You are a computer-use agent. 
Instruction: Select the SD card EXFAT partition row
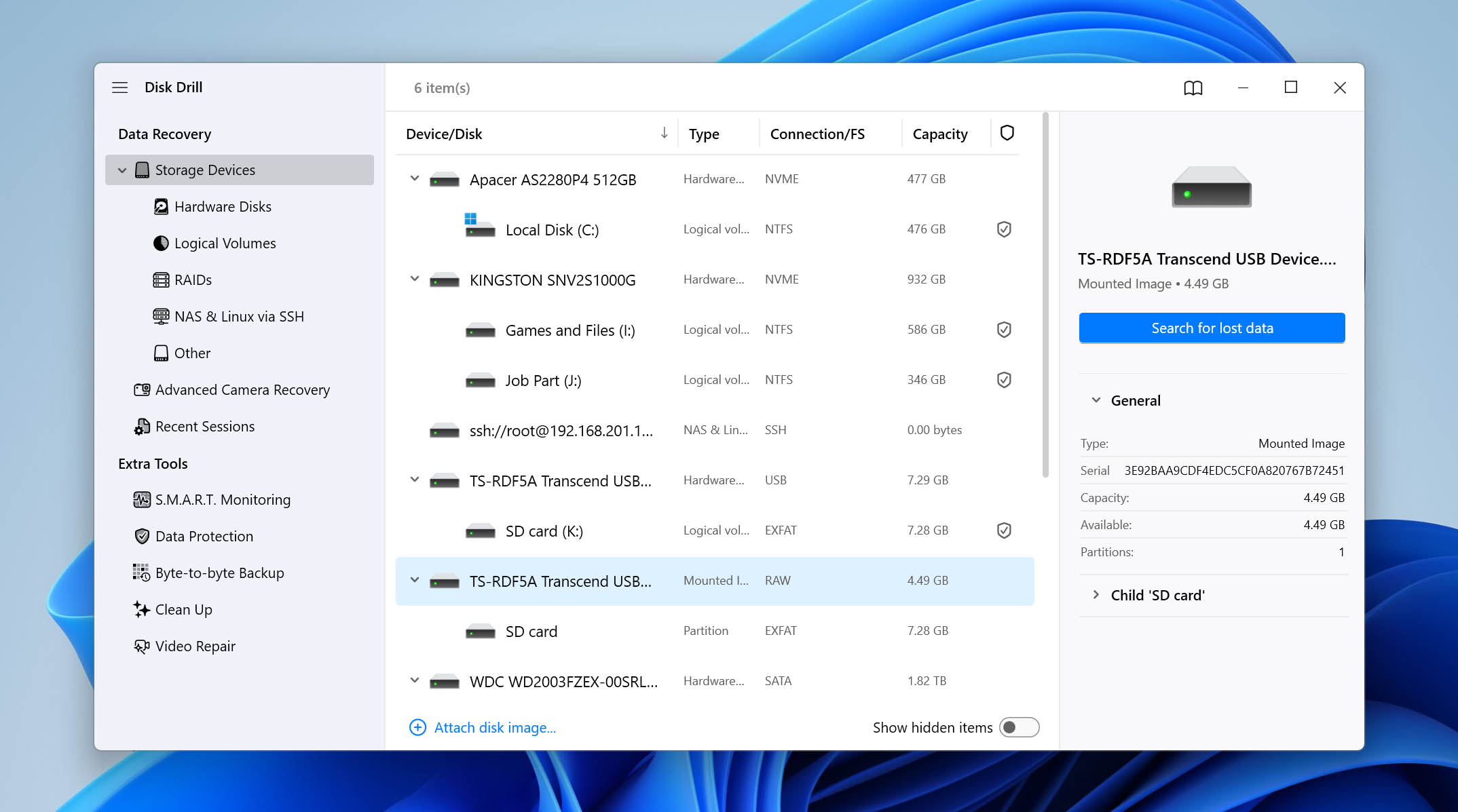click(715, 631)
